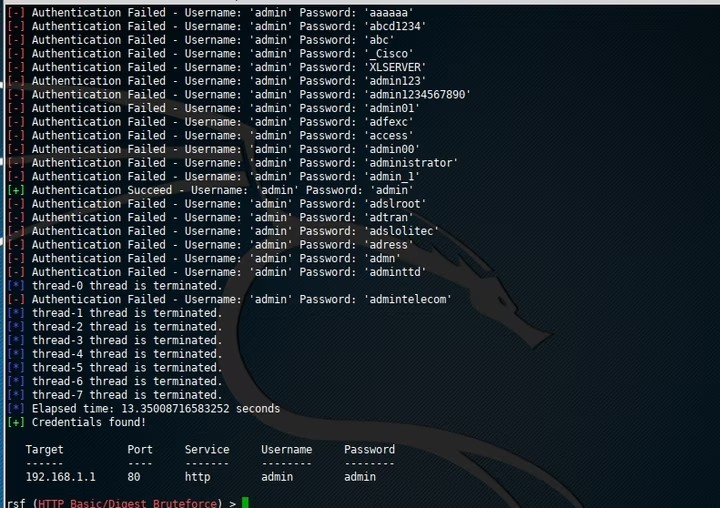Click 'thread-3 thread is terminated.' line
Image resolution: width=720 pixels, height=508 pixels.
tap(127, 340)
